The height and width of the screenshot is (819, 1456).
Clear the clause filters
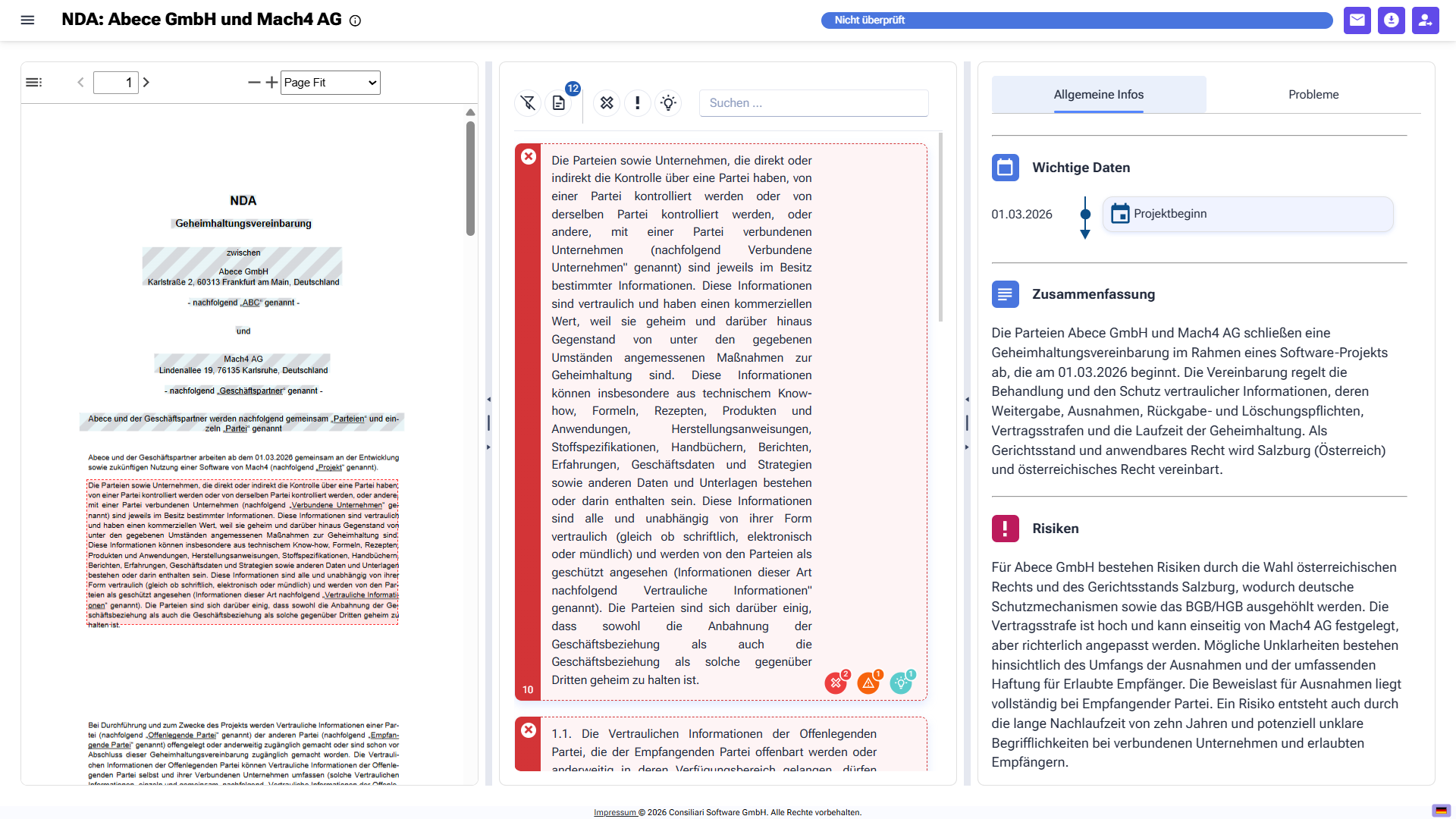528,102
